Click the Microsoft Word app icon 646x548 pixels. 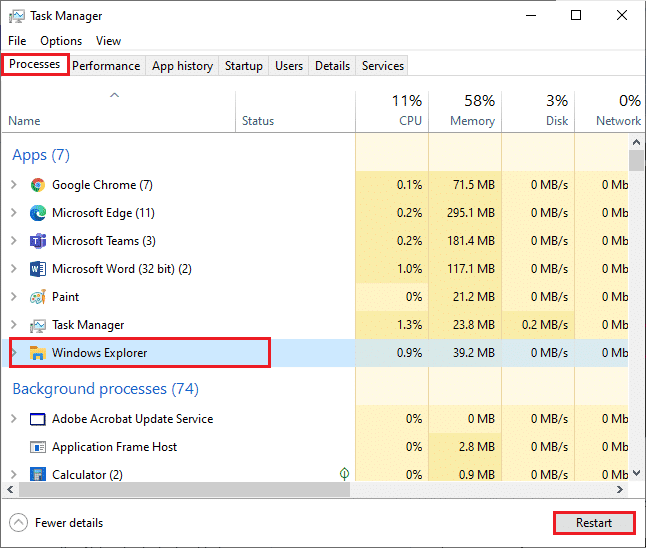click(x=38, y=269)
